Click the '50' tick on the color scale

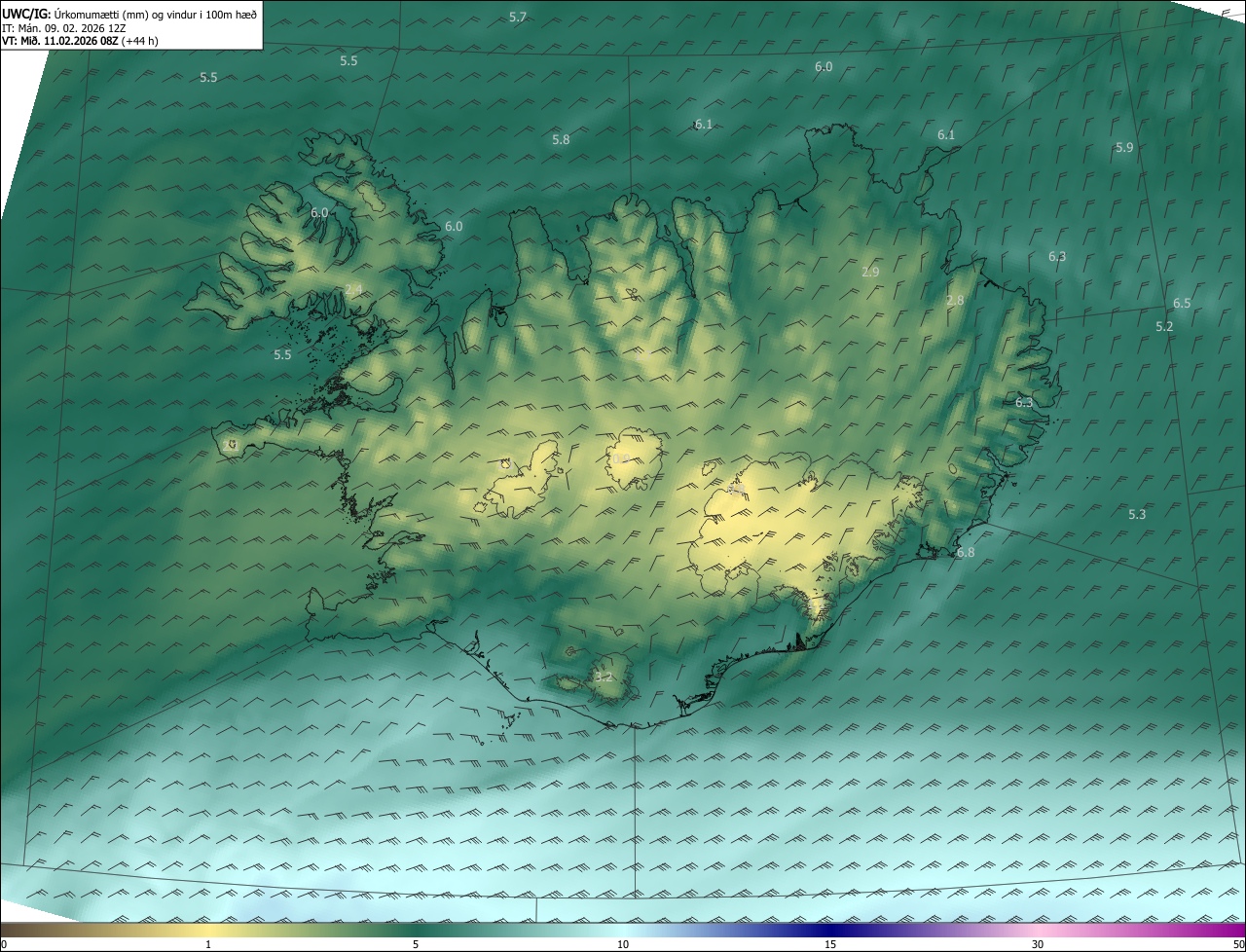coord(1238,944)
